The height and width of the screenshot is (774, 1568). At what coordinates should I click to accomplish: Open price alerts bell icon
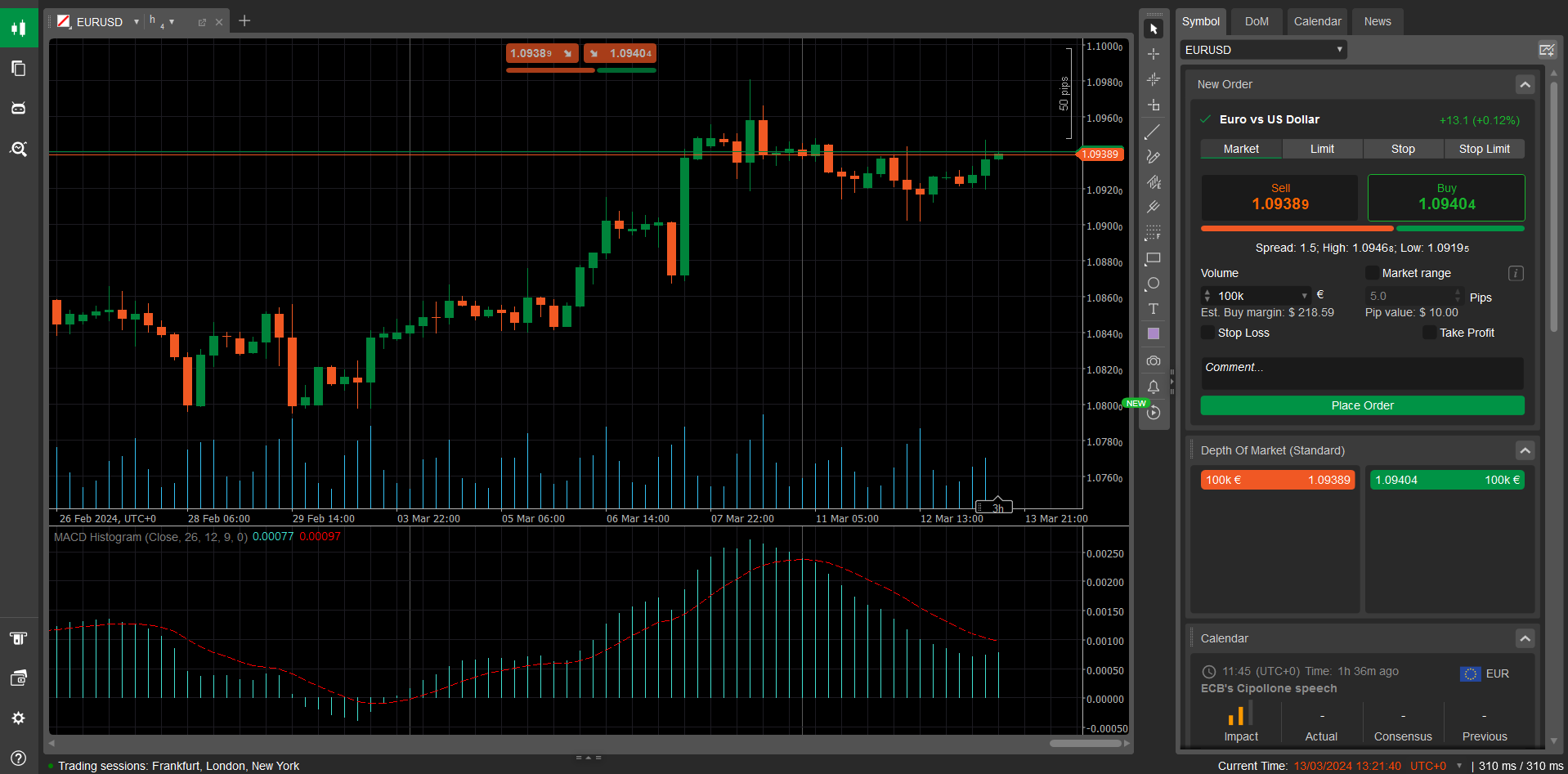tap(1153, 387)
